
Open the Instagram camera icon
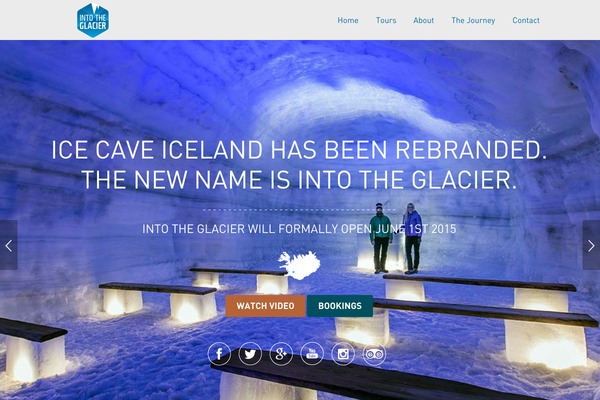click(343, 354)
